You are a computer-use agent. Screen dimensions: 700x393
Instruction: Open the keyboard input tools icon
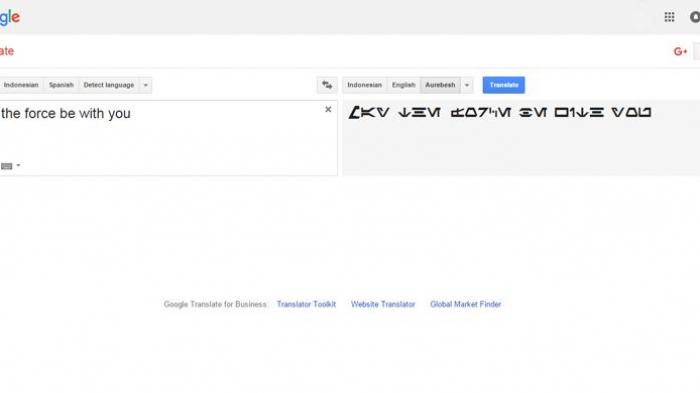pos(6,166)
